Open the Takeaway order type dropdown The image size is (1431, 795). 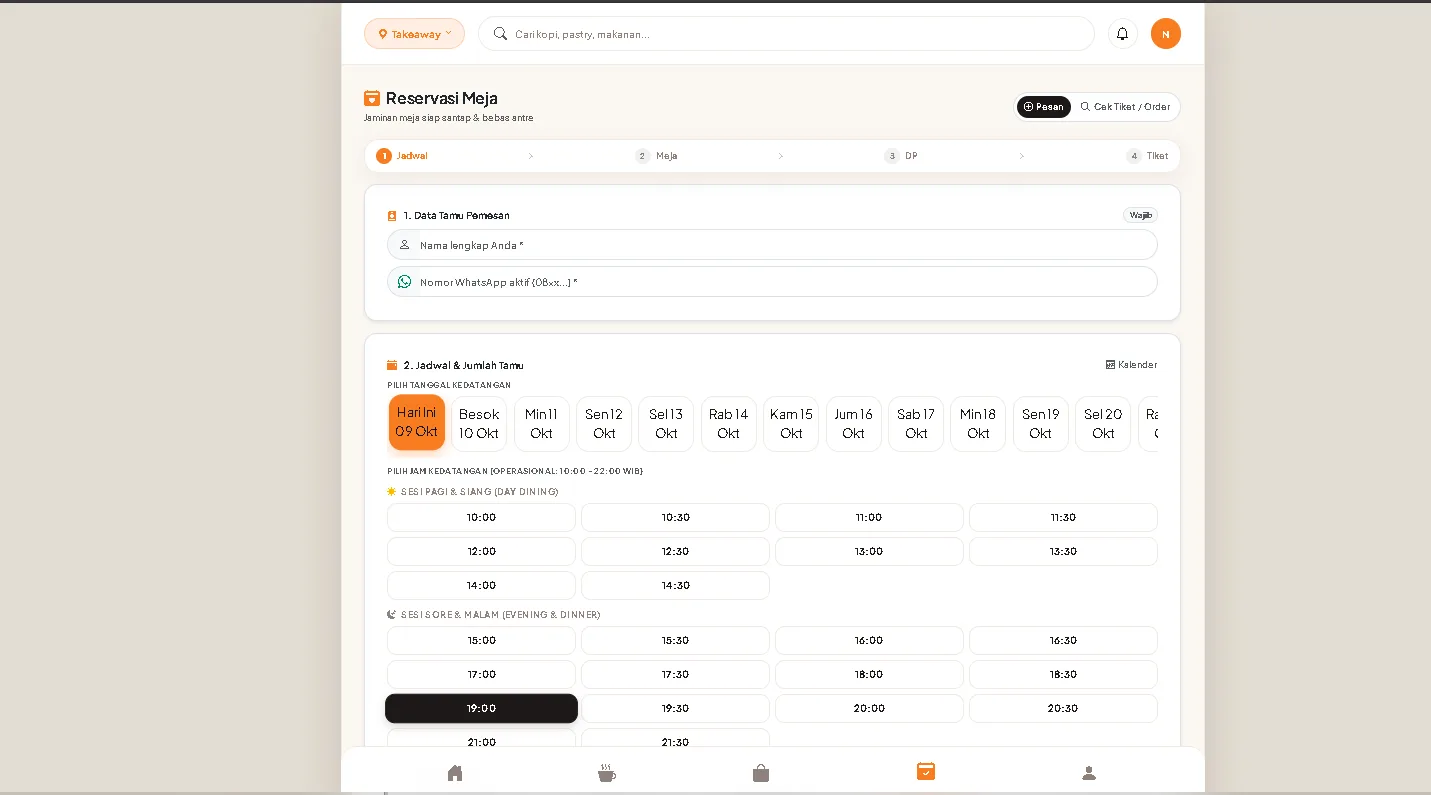(x=414, y=34)
